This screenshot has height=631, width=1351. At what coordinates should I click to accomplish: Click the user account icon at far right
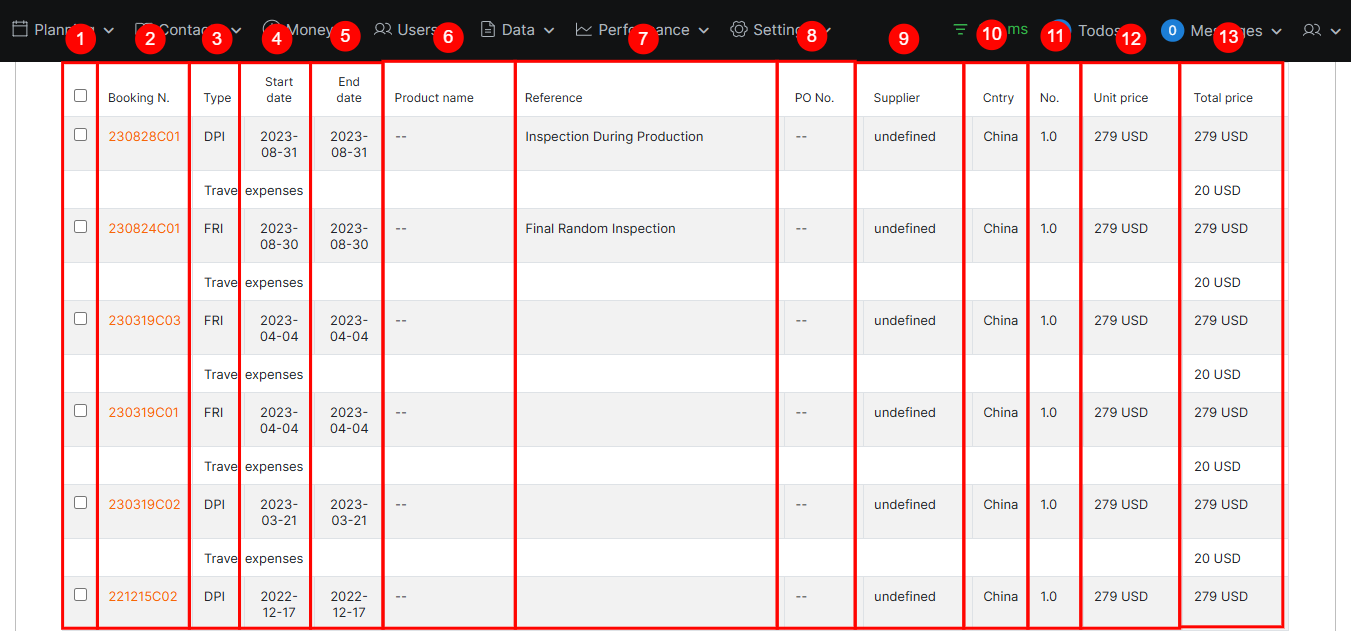(1312, 31)
